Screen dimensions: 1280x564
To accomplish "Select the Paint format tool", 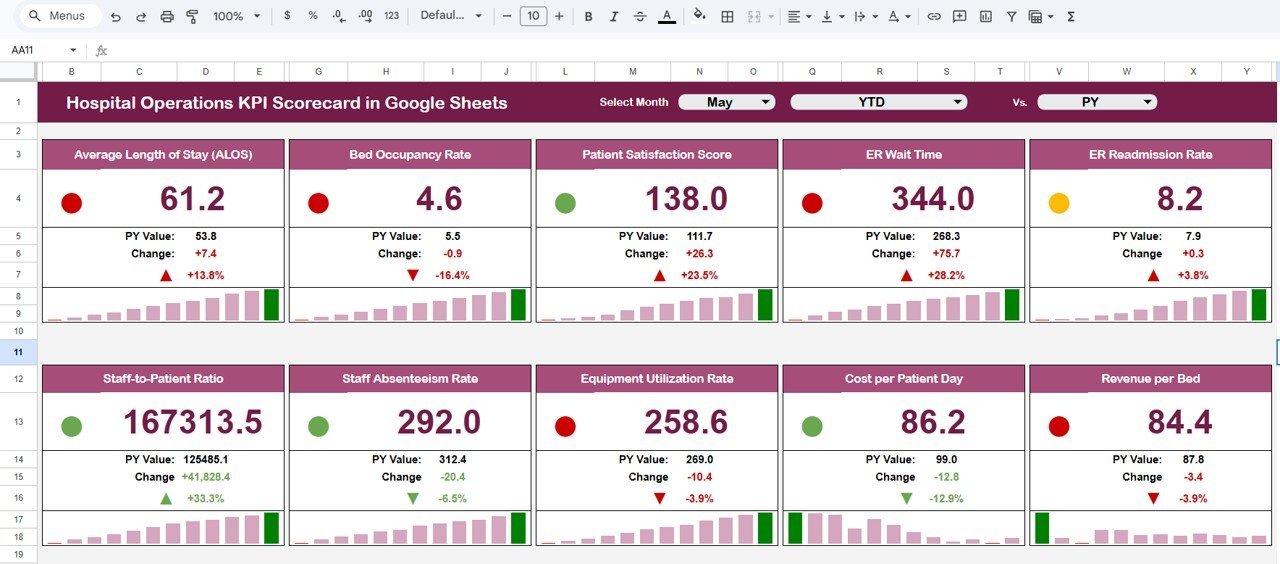I will [x=192, y=16].
